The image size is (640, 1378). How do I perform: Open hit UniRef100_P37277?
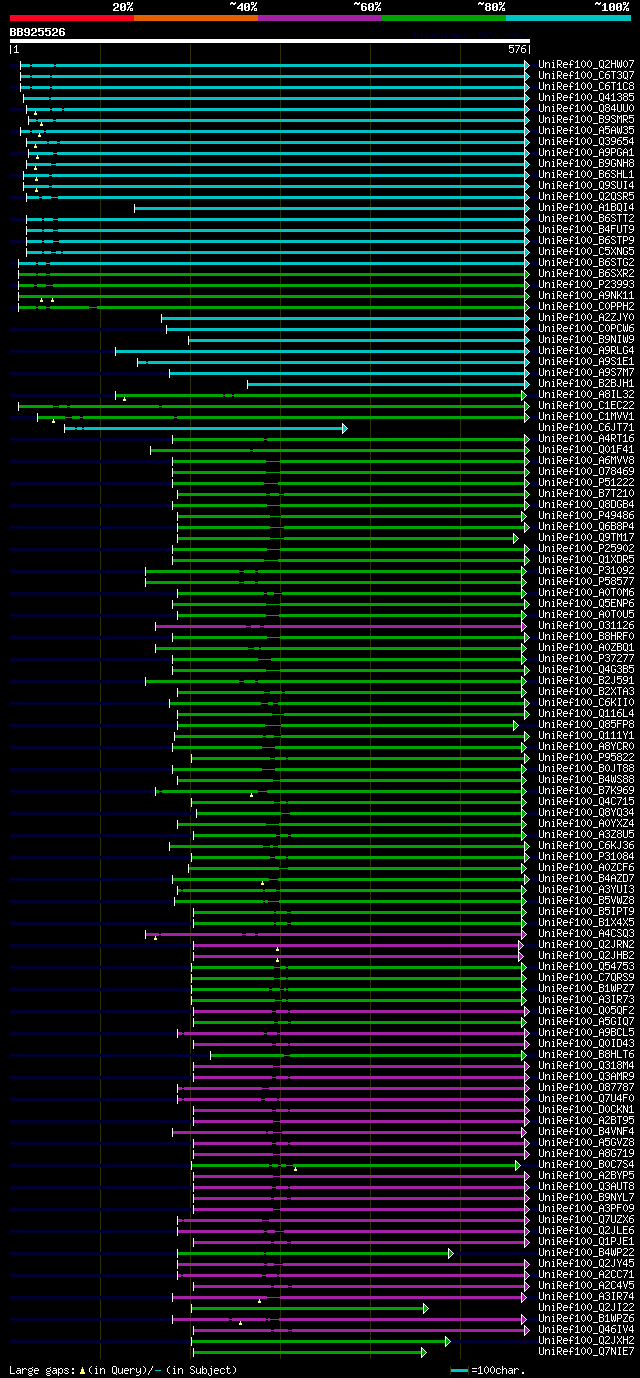click(x=586, y=658)
